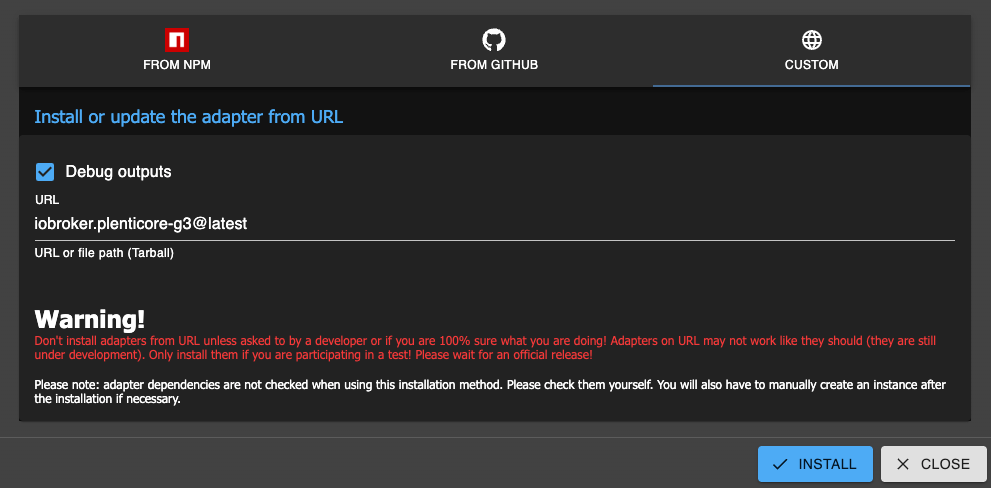Click the checkmark icon on INSTALL
The height and width of the screenshot is (488, 991).
point(781,464)
